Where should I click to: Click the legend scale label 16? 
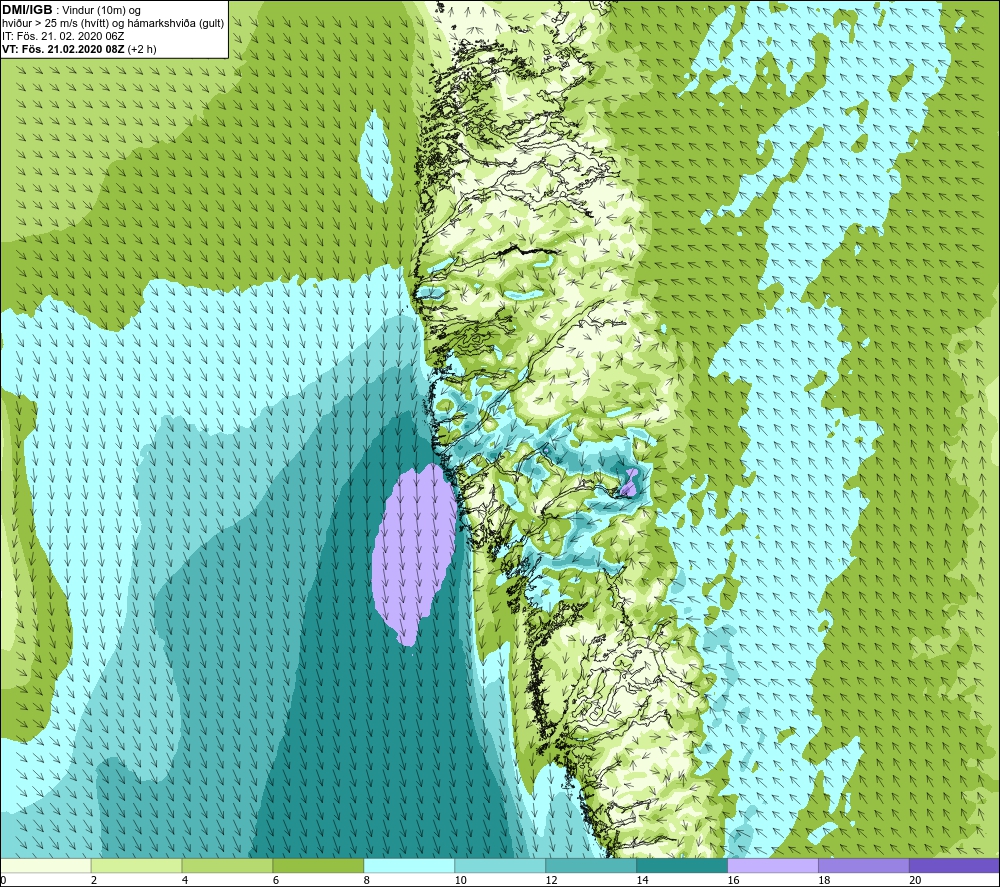[733, 880]
